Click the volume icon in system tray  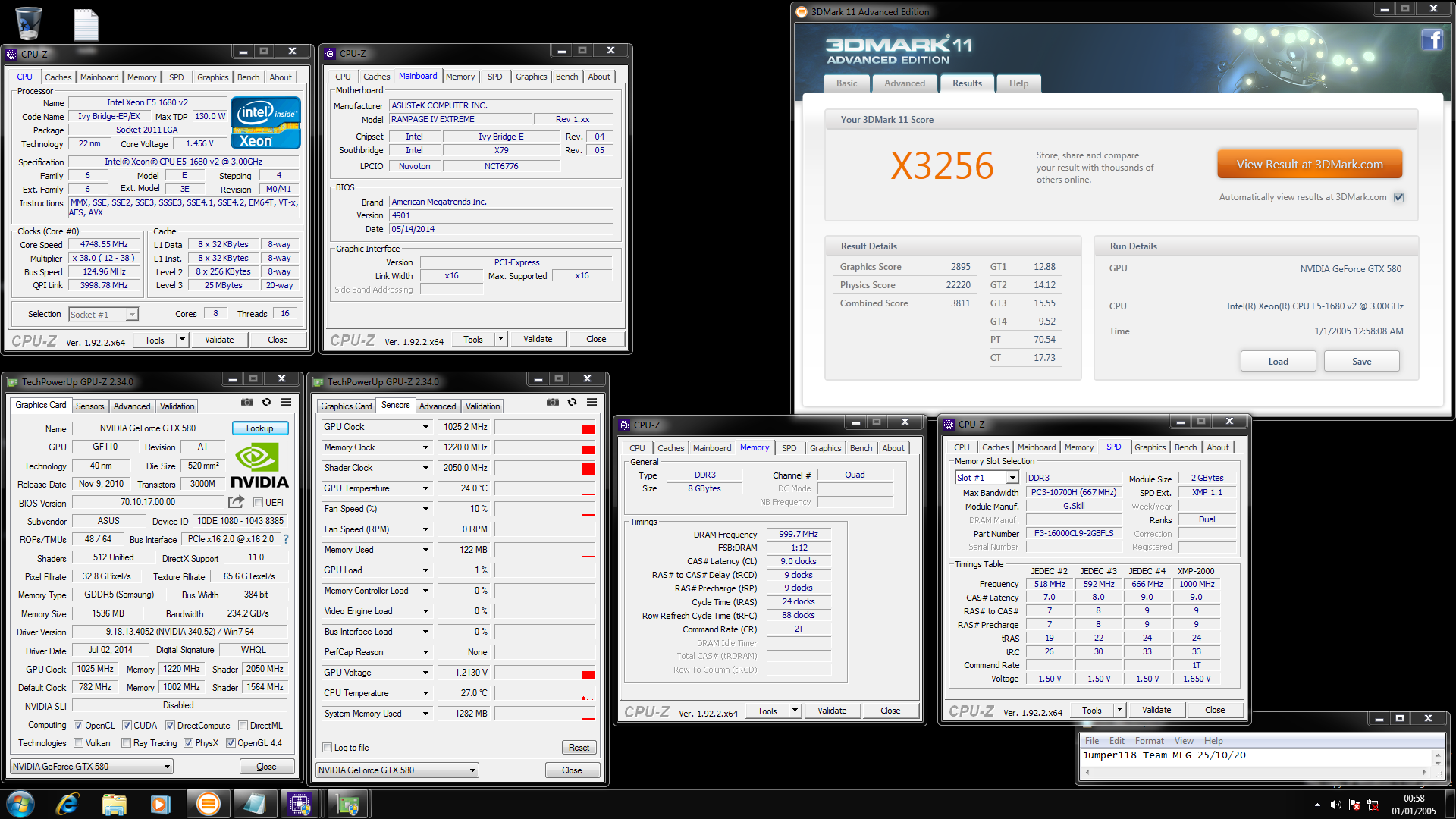pyautogui.click(x=1335, y=805)
